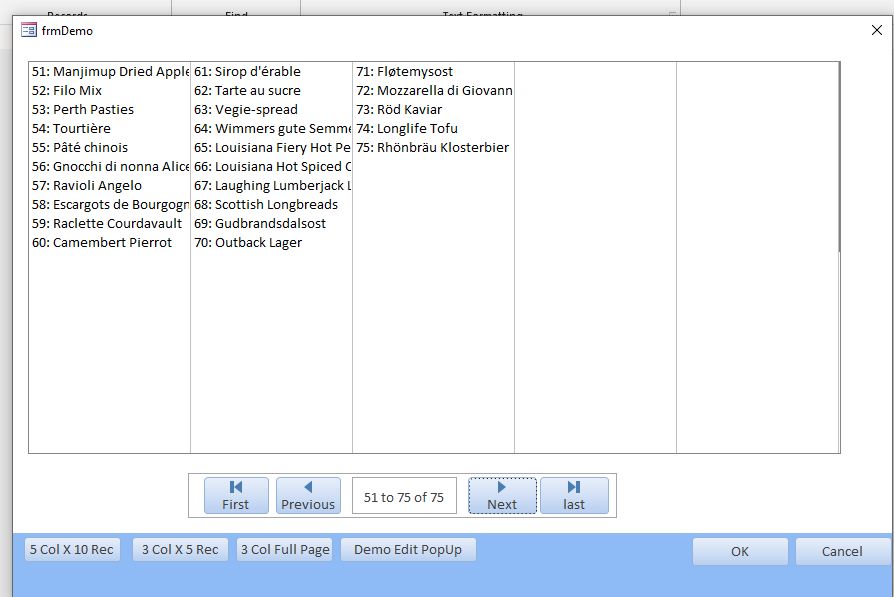Select '60: Camembert Pierrot' entry

109,242
